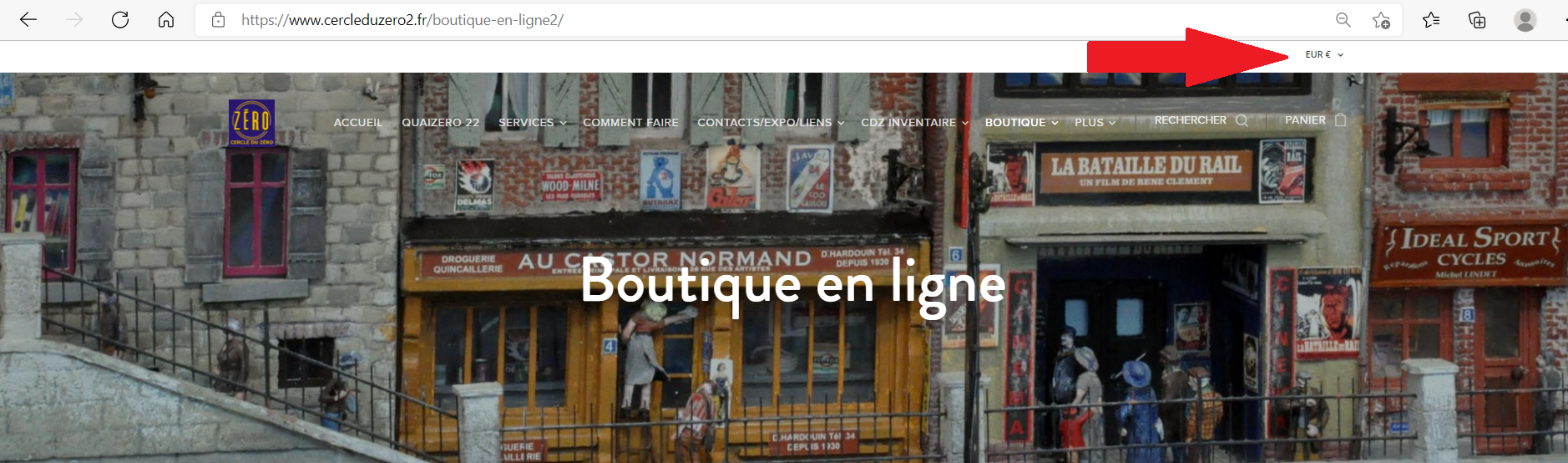Open the Plus navigation menu
The image size is (1568, 463).
click(1095, 123)
